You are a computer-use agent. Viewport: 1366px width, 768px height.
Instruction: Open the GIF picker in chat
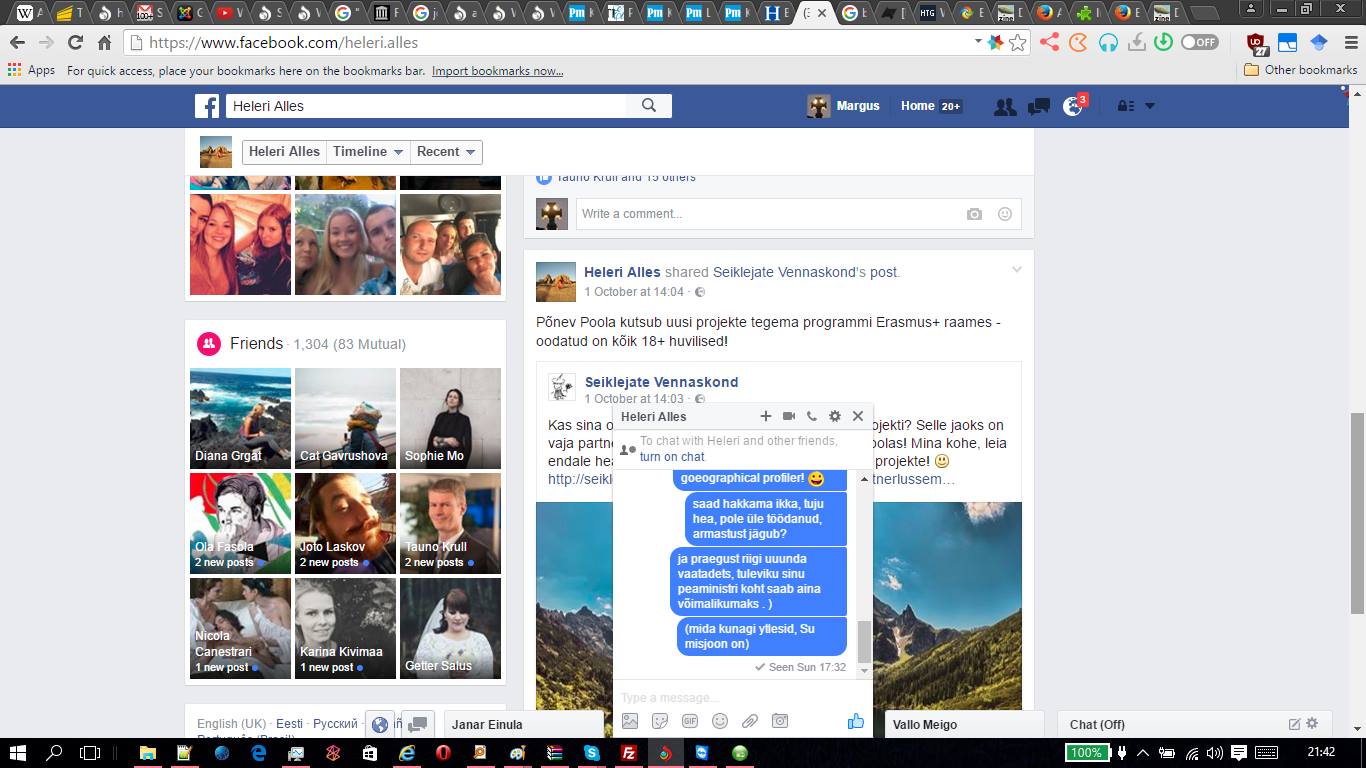pos(690,721)
